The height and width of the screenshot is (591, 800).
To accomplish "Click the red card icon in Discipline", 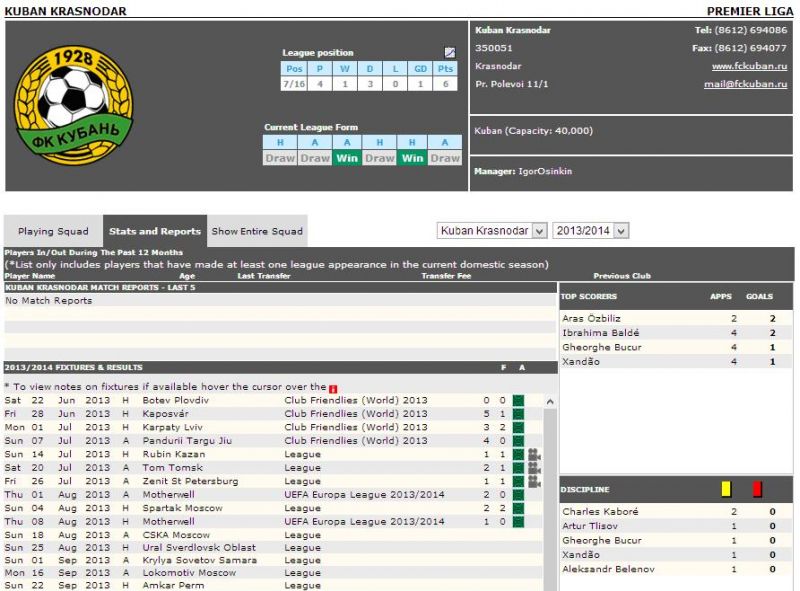I will (757, 489).
